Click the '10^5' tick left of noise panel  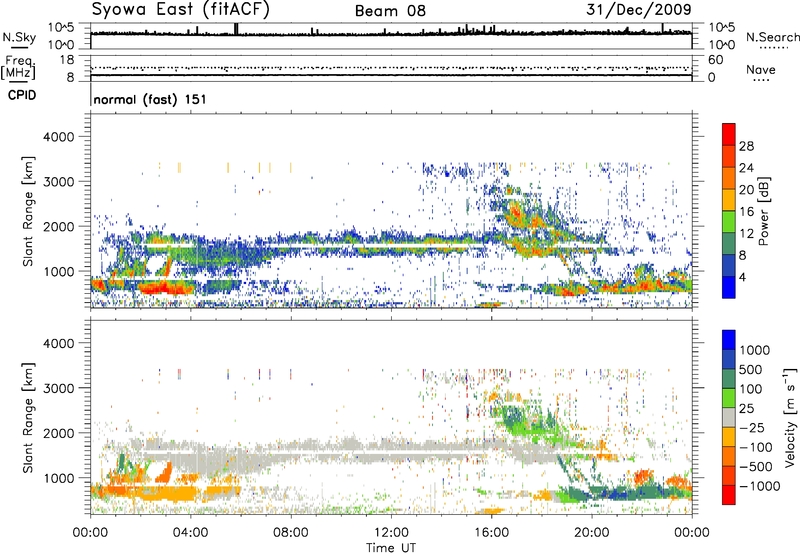61,28
